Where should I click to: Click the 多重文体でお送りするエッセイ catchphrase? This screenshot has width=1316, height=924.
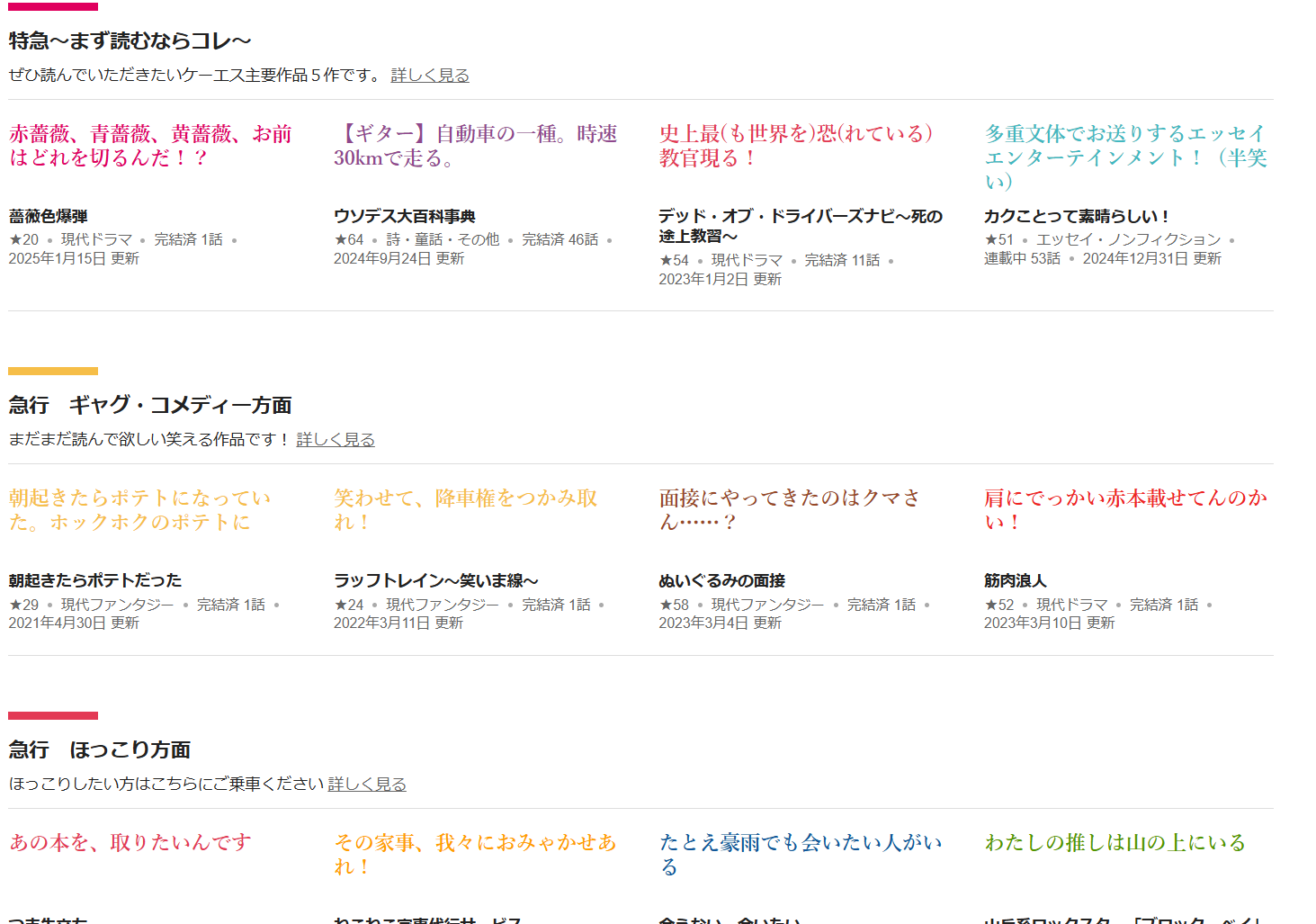(x=1124, y=146)
